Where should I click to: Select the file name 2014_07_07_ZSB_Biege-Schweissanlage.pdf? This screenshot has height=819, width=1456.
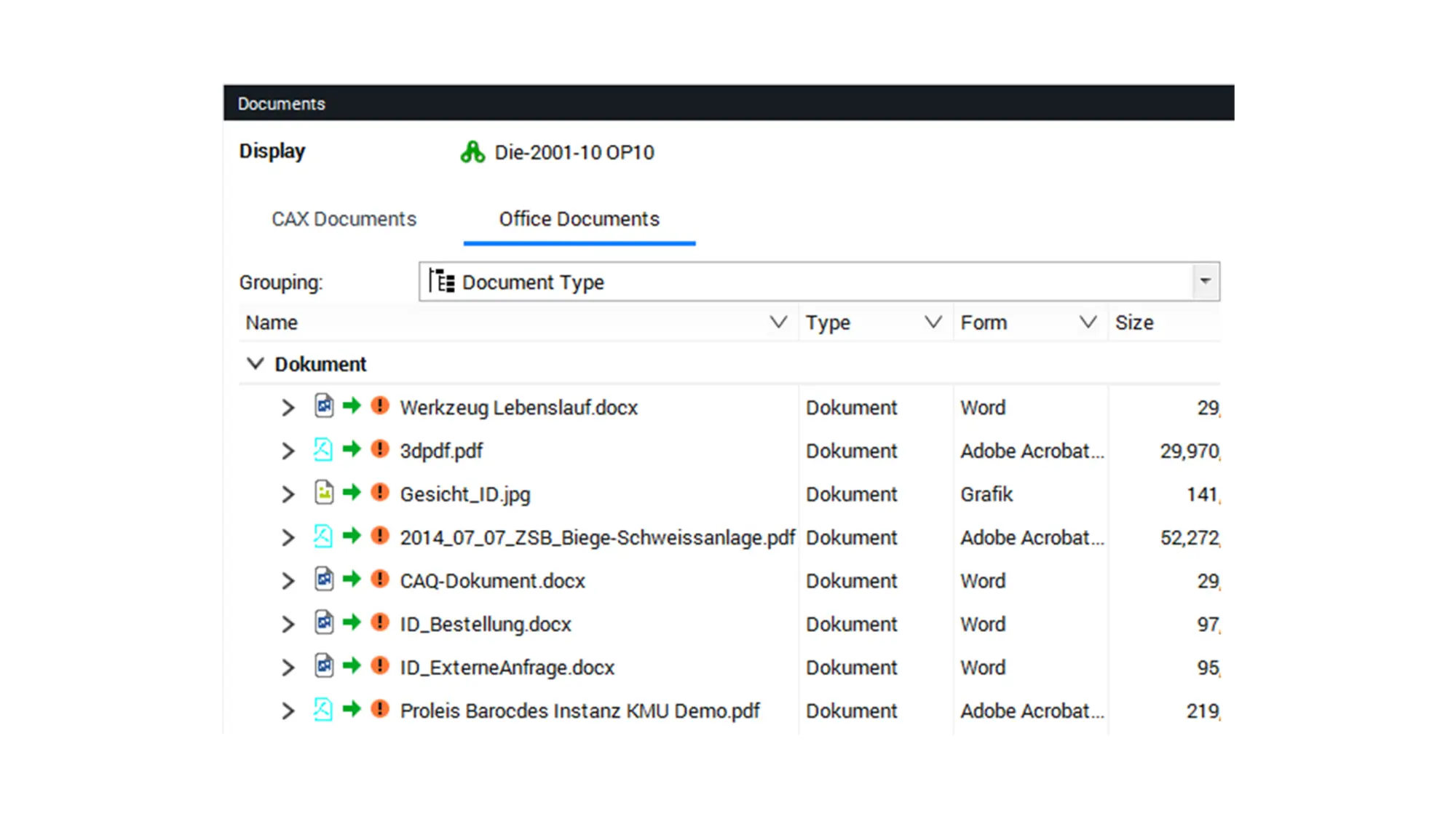tap(597, 538)
